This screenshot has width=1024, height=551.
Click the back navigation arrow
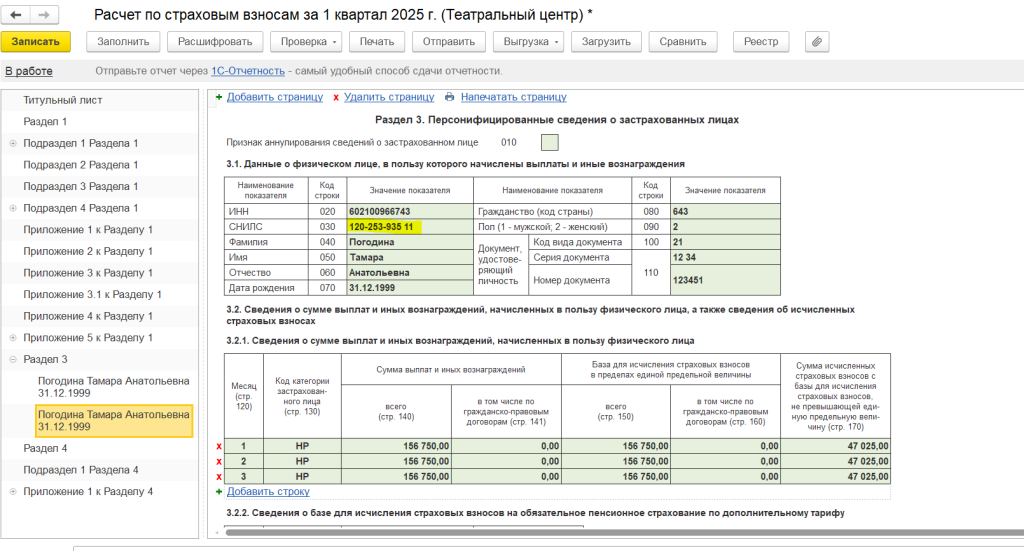click(16, 16)
